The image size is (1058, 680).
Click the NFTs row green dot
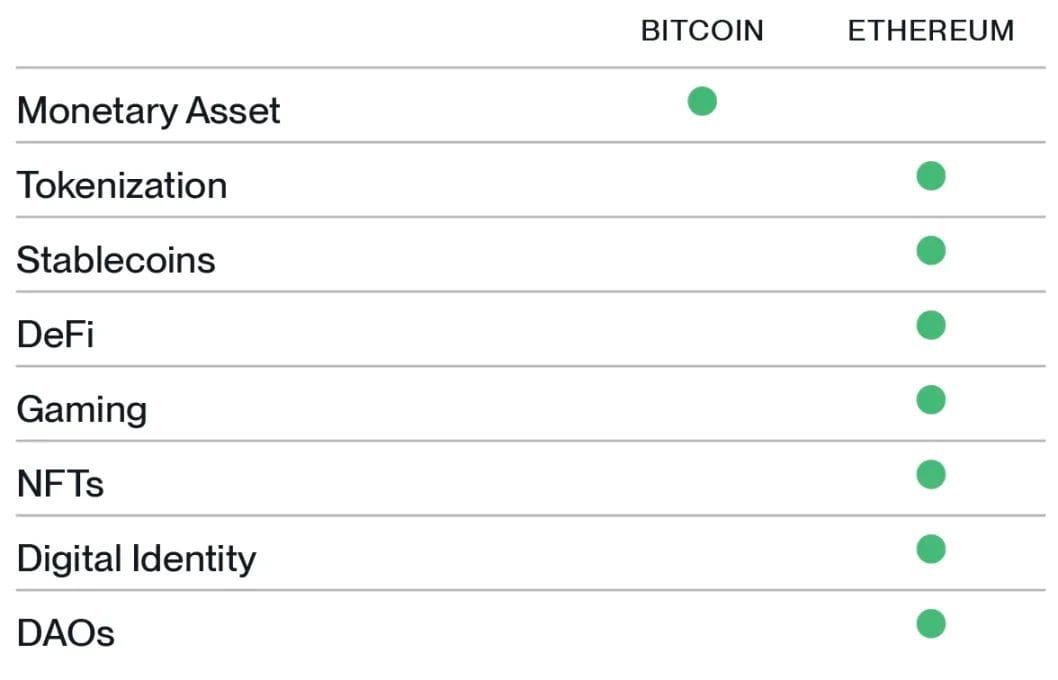(930, 474)
